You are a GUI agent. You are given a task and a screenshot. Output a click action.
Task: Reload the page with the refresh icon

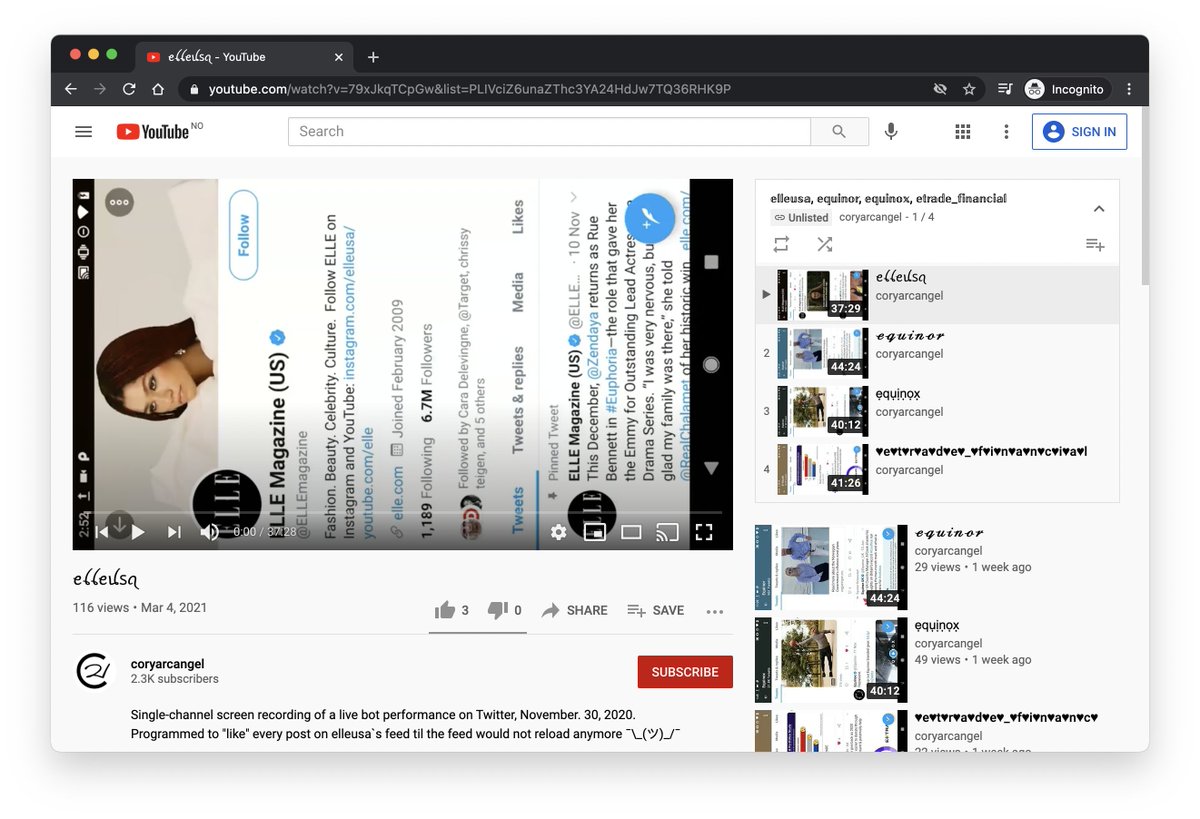pos(129,89)
